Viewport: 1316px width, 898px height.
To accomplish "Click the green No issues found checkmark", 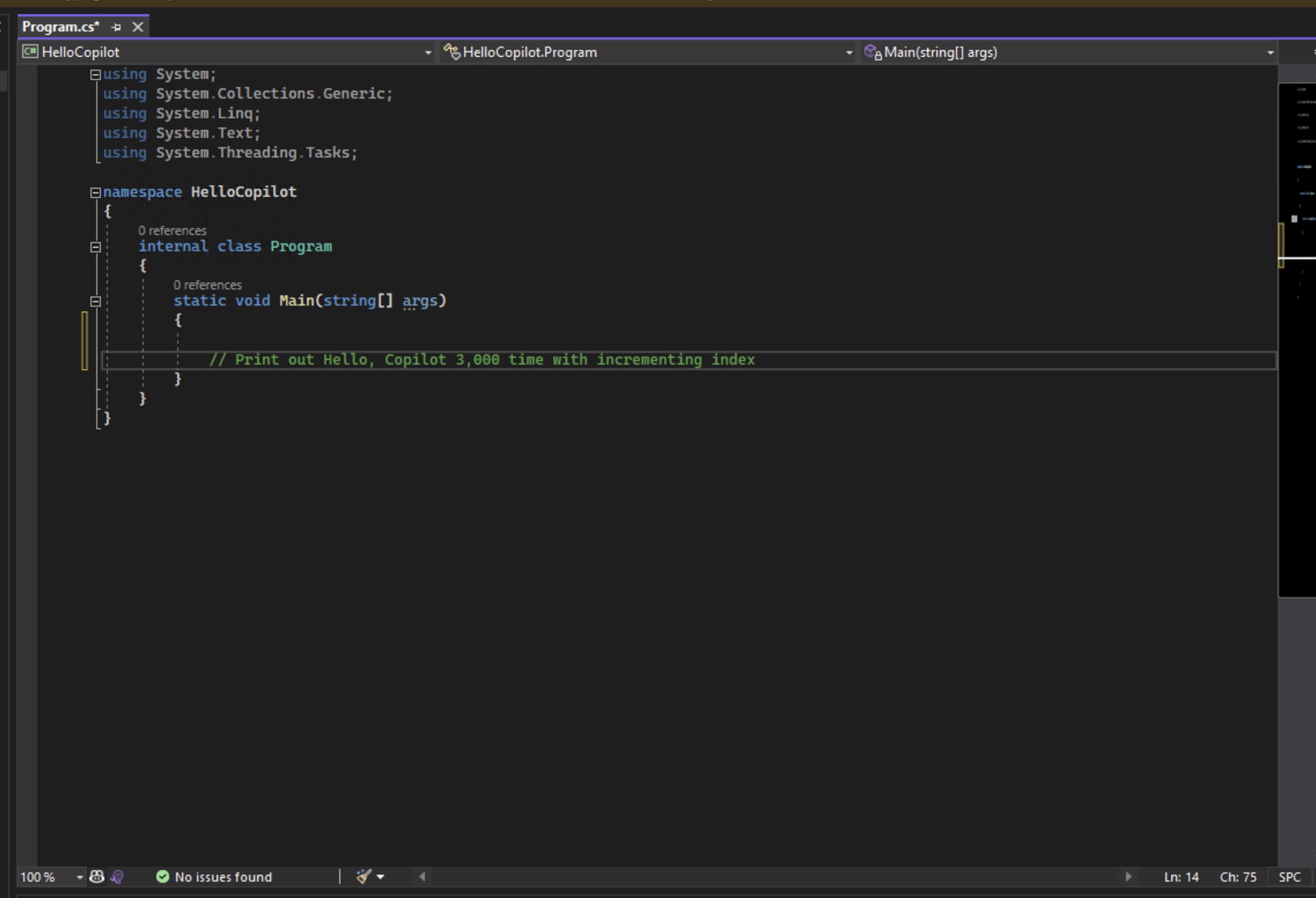I will point(163,877).
